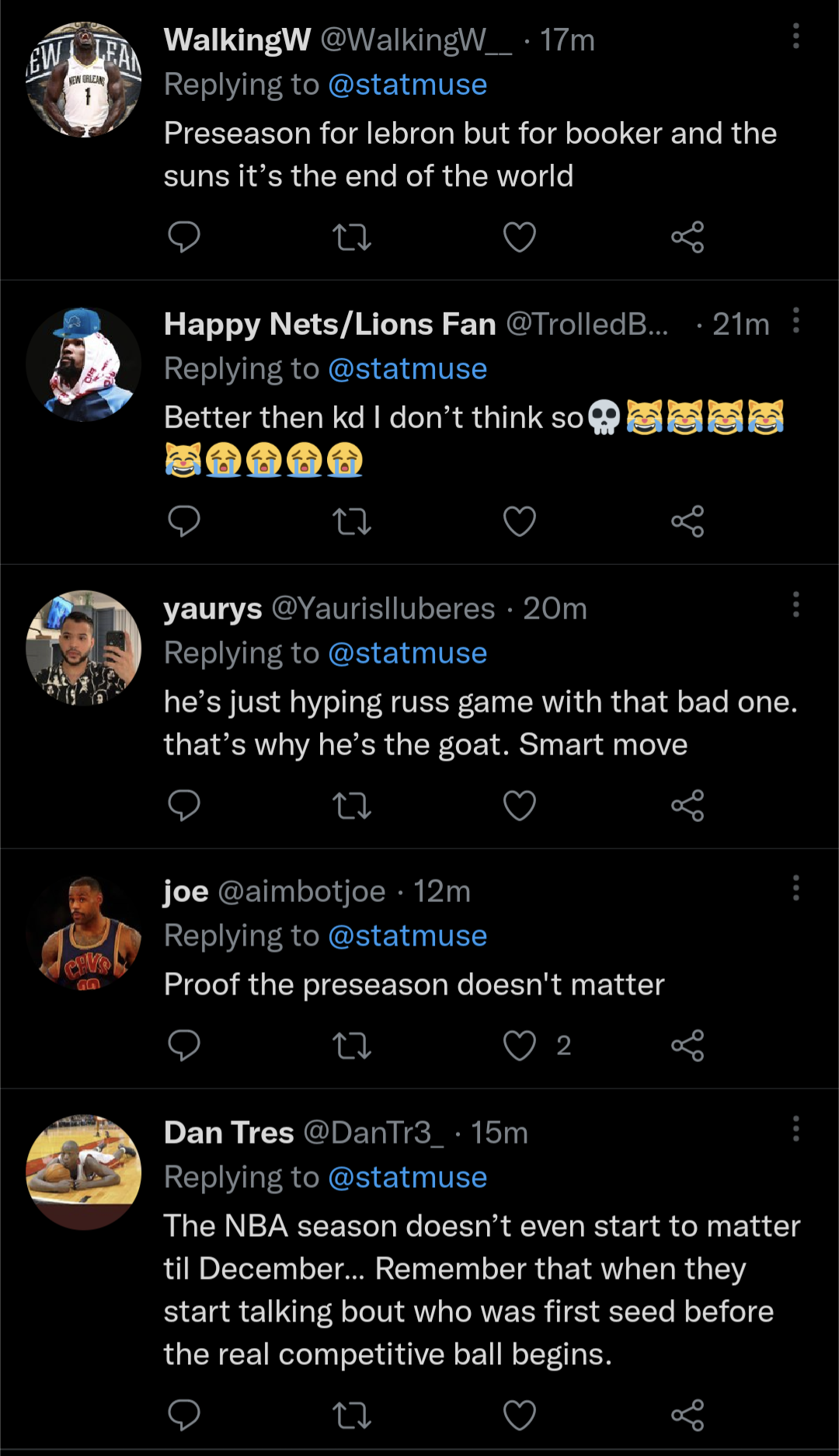The image size is (839, 1456).
Task: Reply to WalkingW's tweet
Action: (184, 237)
